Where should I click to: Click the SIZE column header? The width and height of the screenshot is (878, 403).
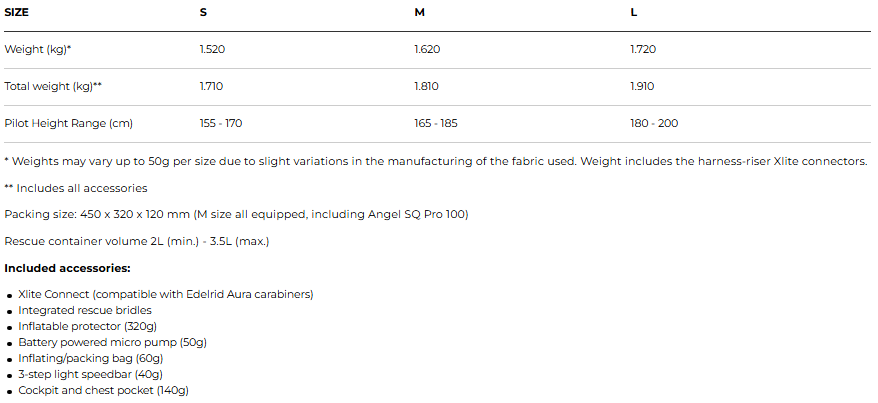click(17, 12)
